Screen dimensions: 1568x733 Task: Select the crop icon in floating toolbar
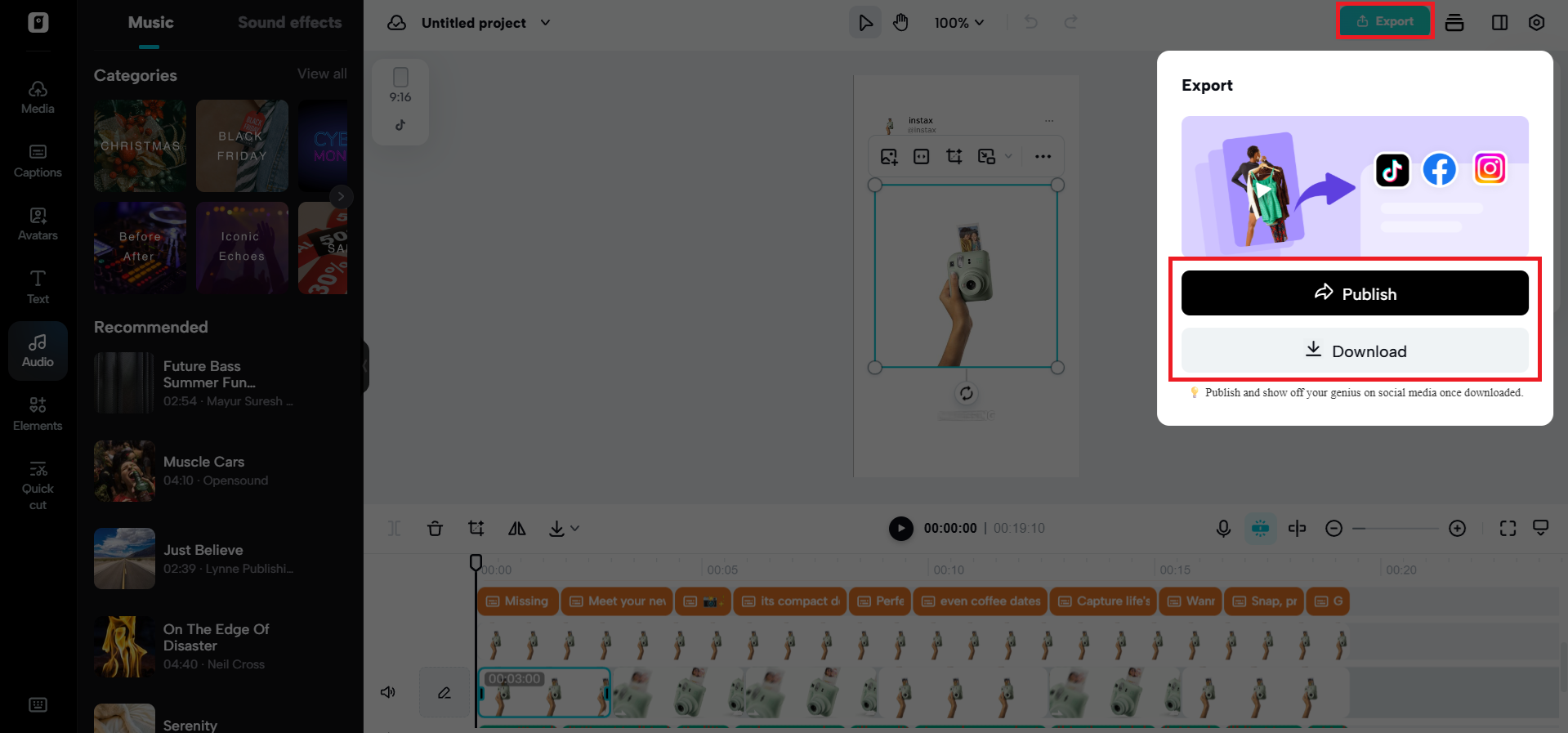click(954, 156)
